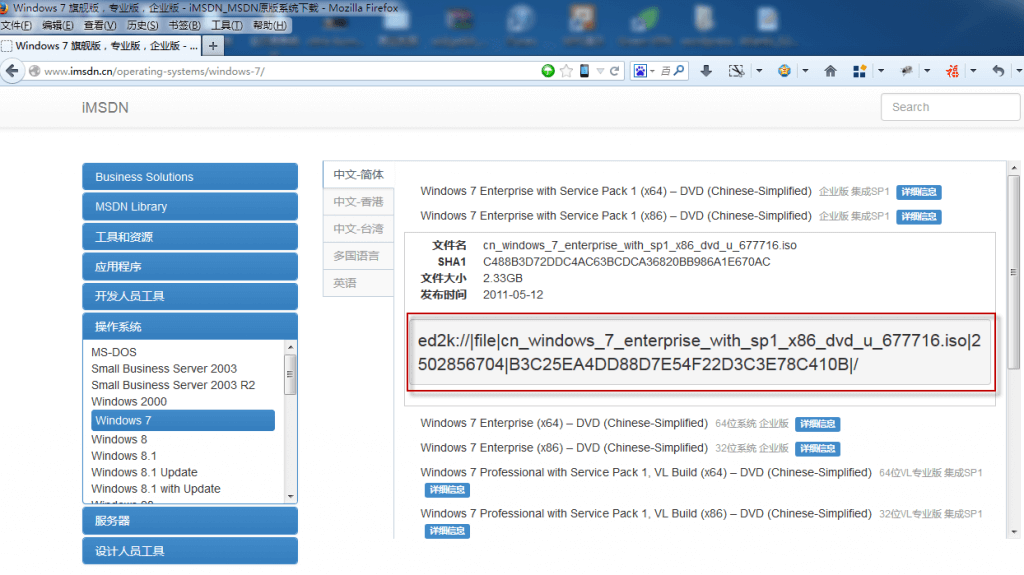Click 详细信息 for Windows 7 Enterprise SP1 x64
Image resolution: width=1024 pixels, height=575 pixels.
(x=918, y=192)
